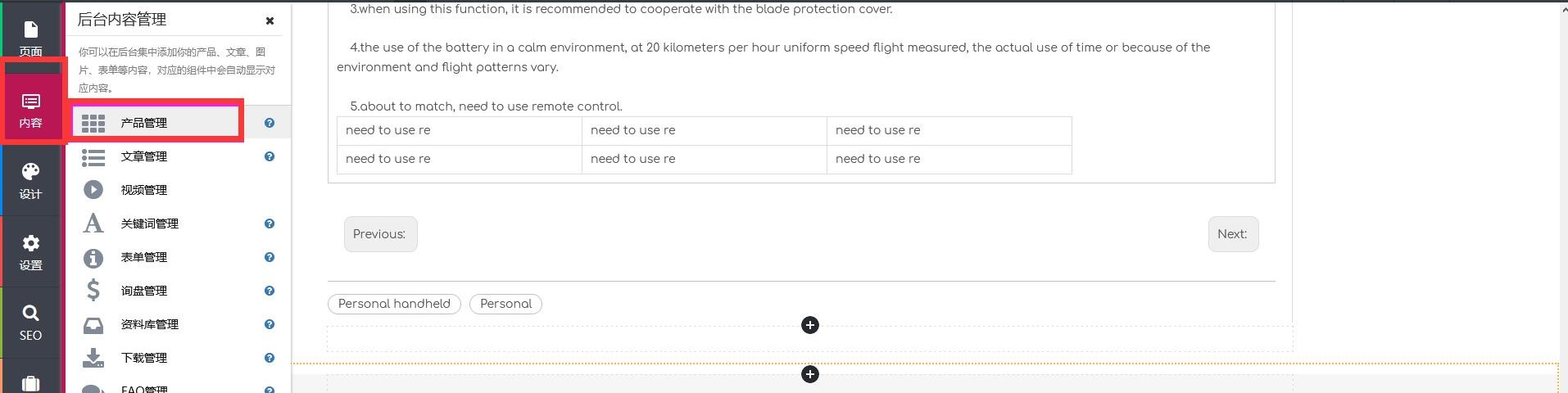1568x393 pixels.
Task: Open 下载管理 menu item
Action: pyautogui.click(x=144, y=358)
